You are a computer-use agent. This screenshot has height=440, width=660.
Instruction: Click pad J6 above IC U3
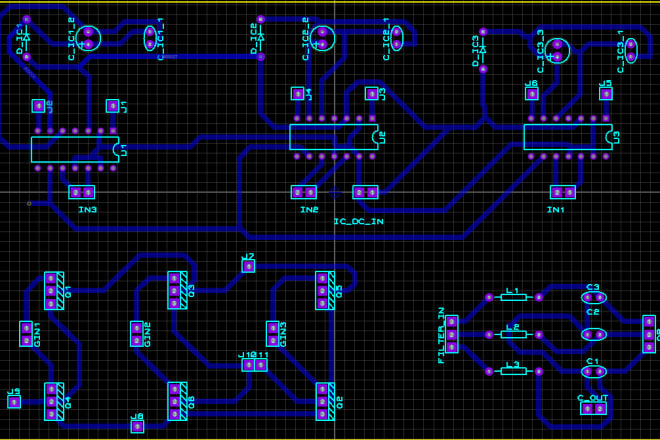click(x=532, y=93)
